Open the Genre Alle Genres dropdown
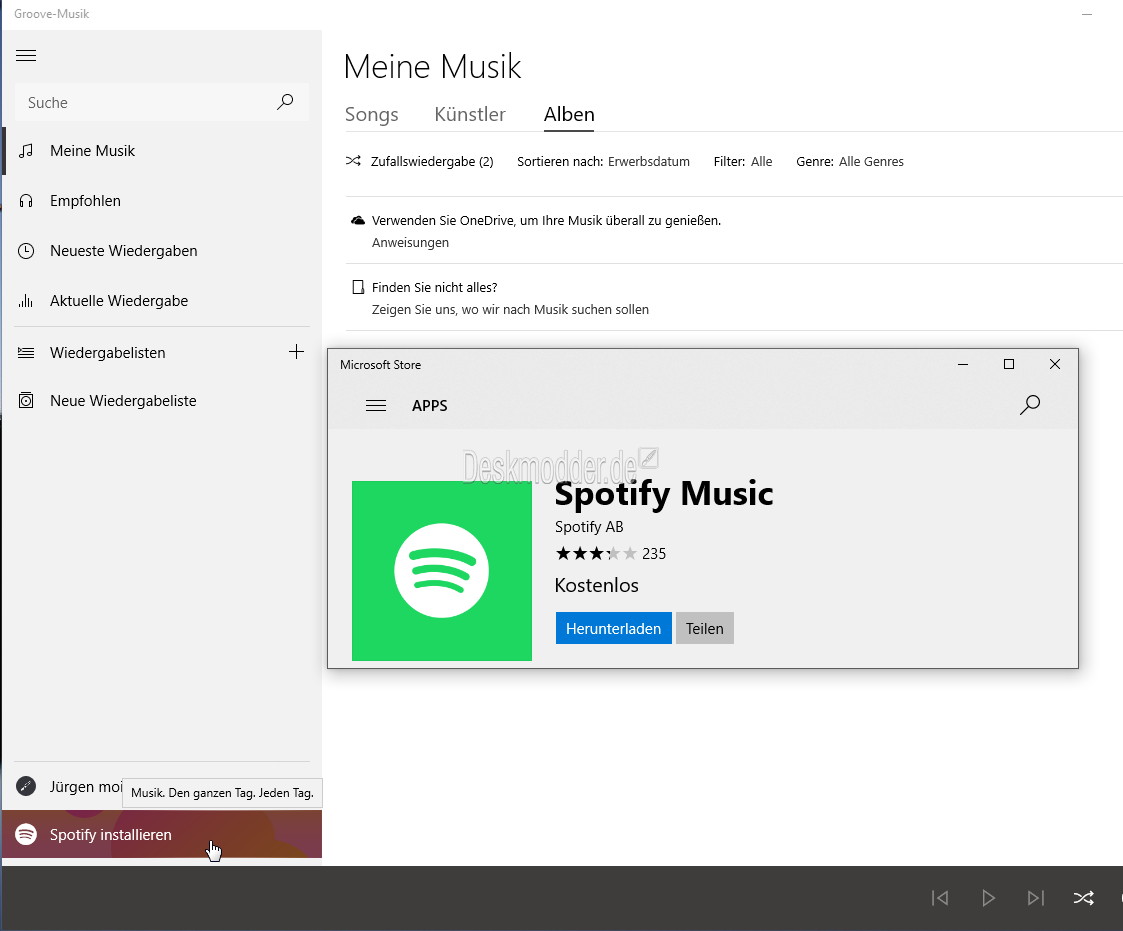This screenshot has height=931, width=1123. (849, 162)
